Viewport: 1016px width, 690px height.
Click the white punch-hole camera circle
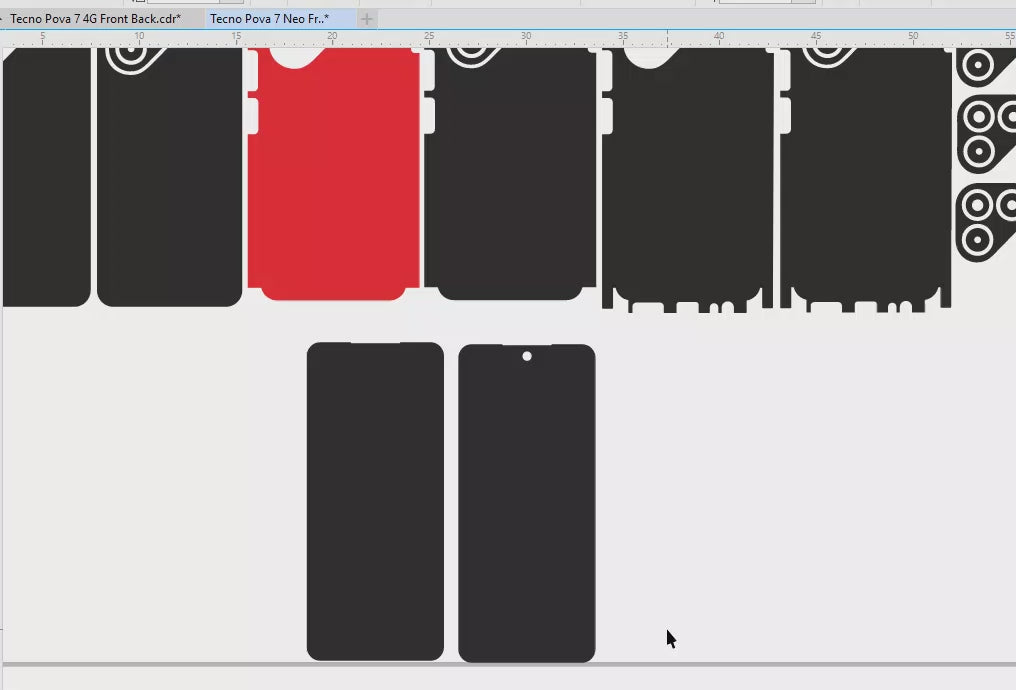click(527, 356)
